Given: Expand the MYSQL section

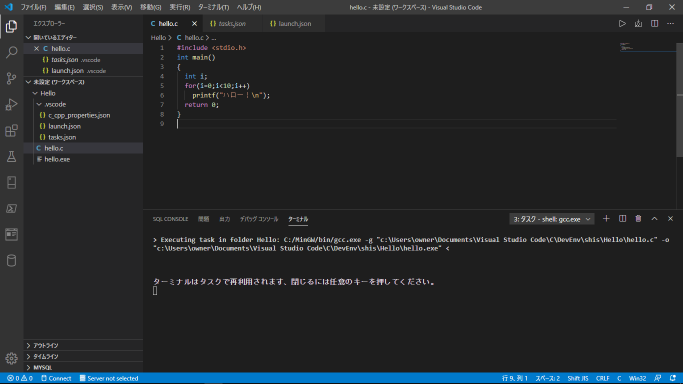Looking at the screenshot, I should click(83, 367).
